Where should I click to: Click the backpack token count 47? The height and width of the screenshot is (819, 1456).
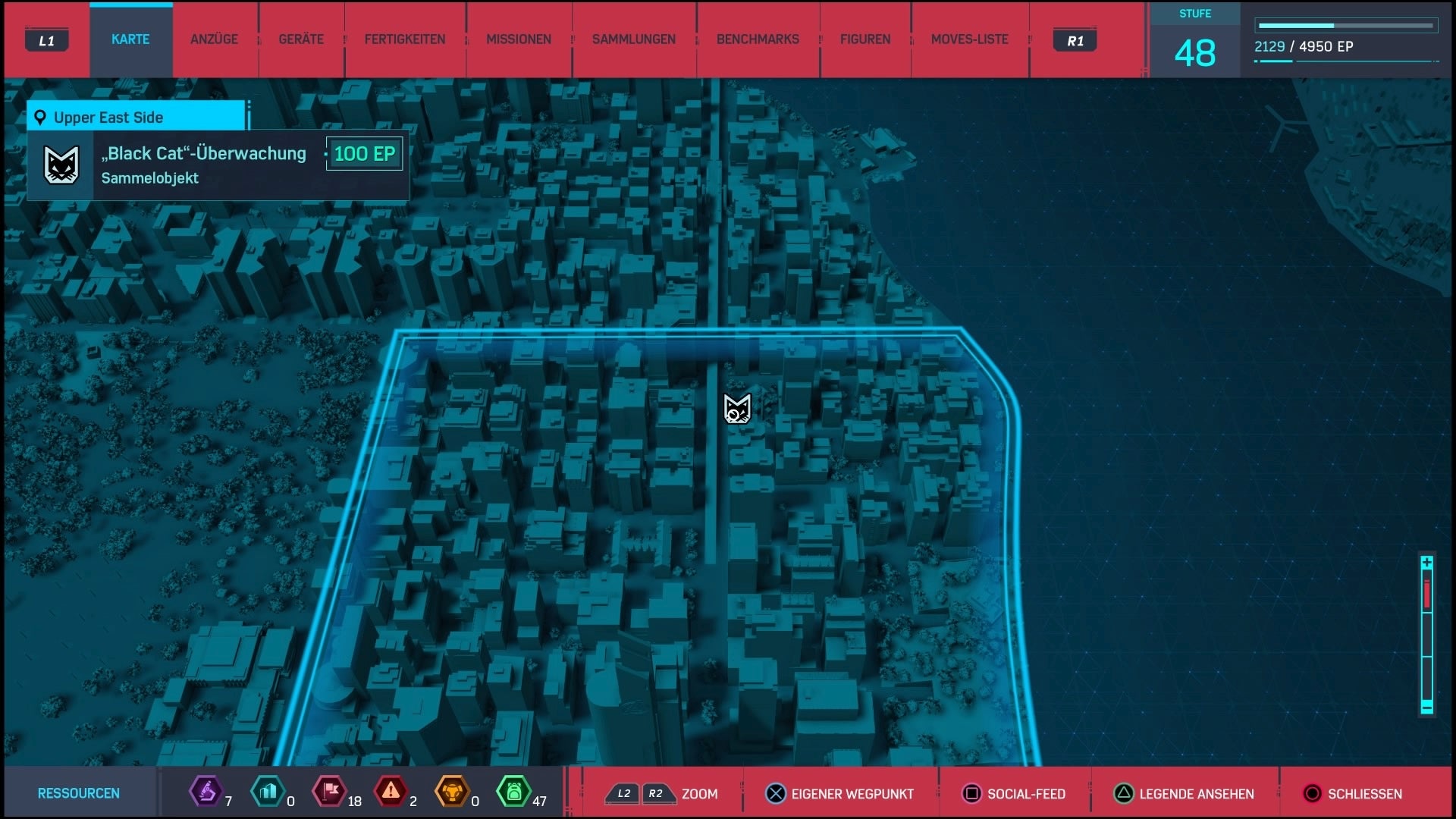pos(539,802)
